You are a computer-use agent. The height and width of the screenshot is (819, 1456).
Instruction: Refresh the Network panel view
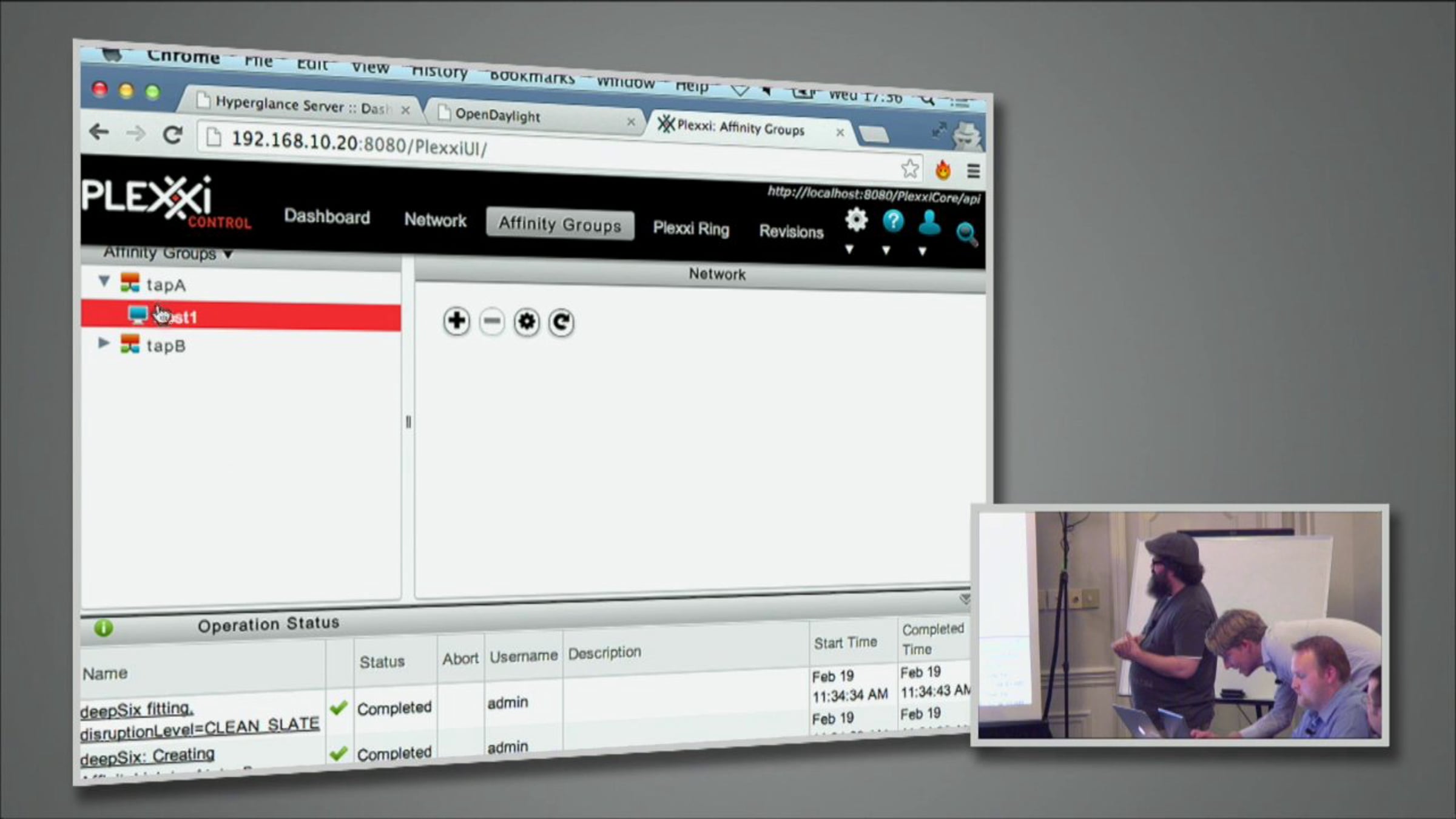pos(561,323)
